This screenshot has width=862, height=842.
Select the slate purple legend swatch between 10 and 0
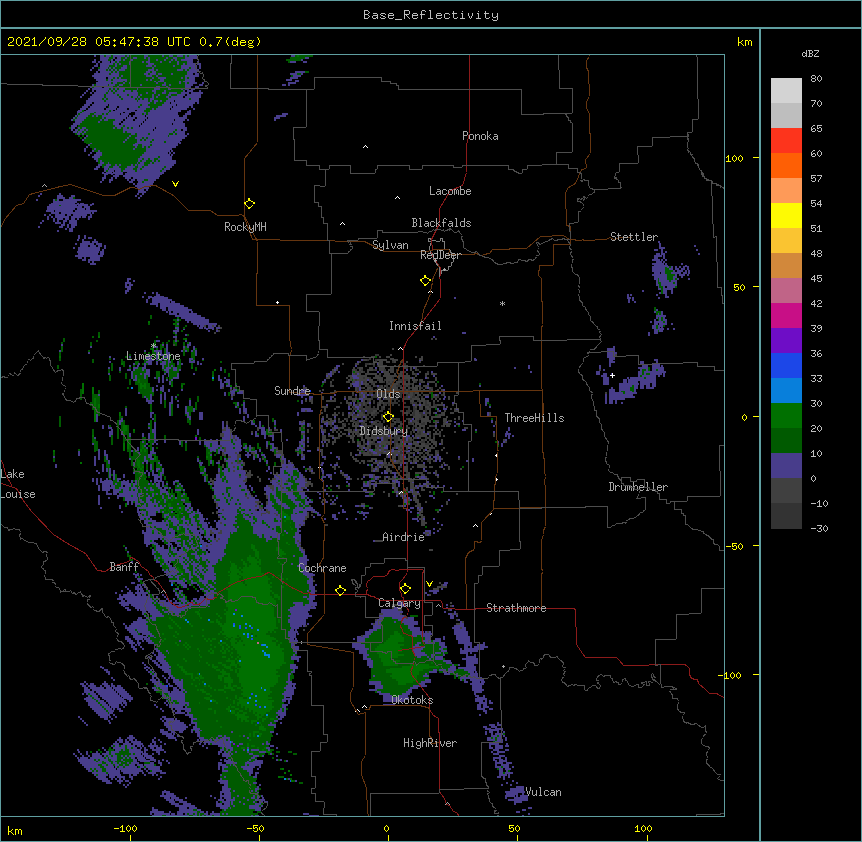(786, 466)
